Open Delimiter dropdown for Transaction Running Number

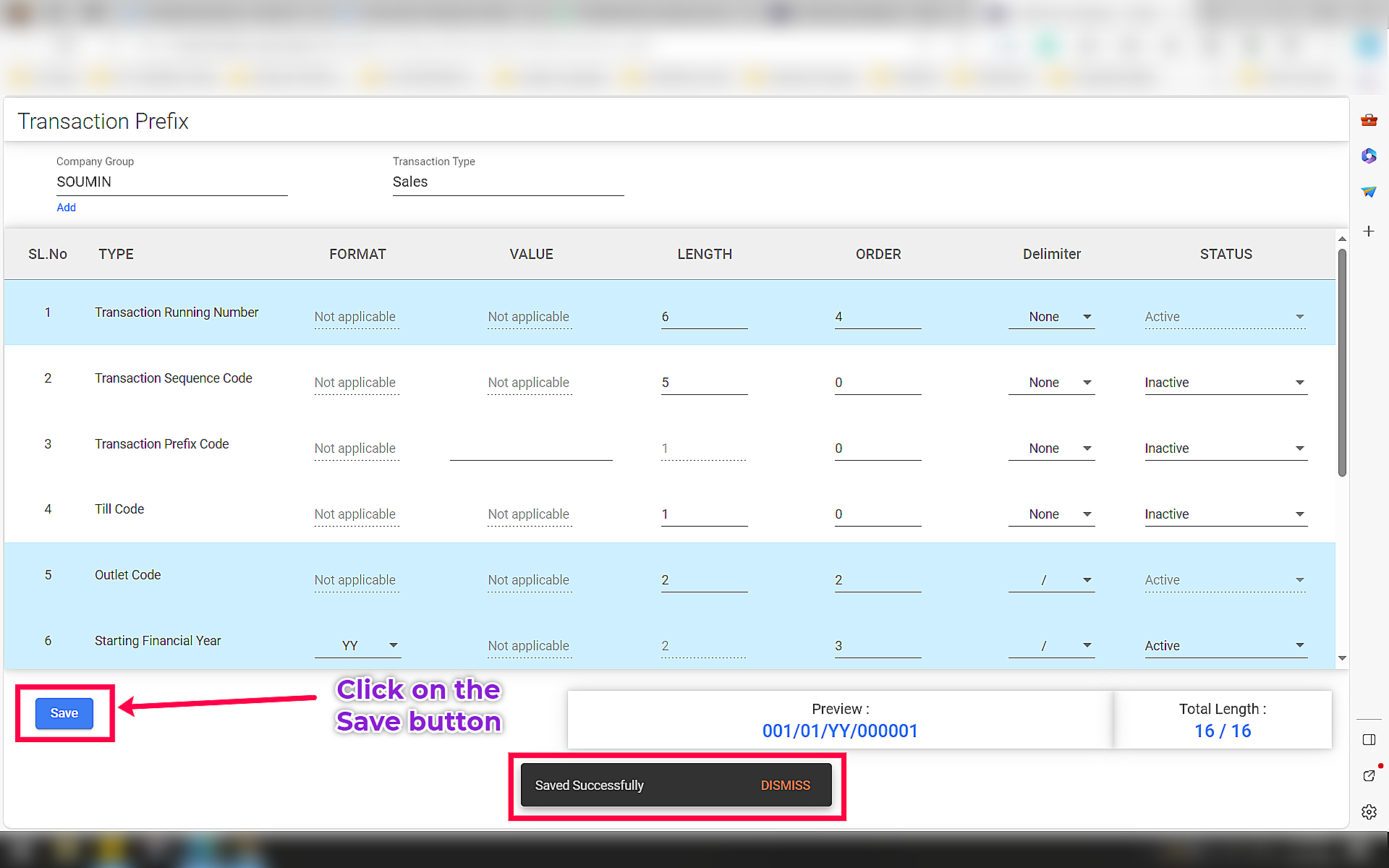(1051, 317)
